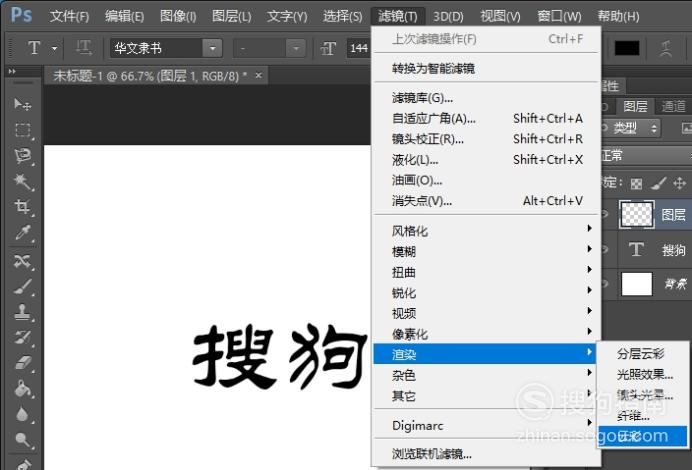This screenshot has height=470, width=692.
Task: Click lock image pixels brush icon
Action: click(x=658, y=183)
